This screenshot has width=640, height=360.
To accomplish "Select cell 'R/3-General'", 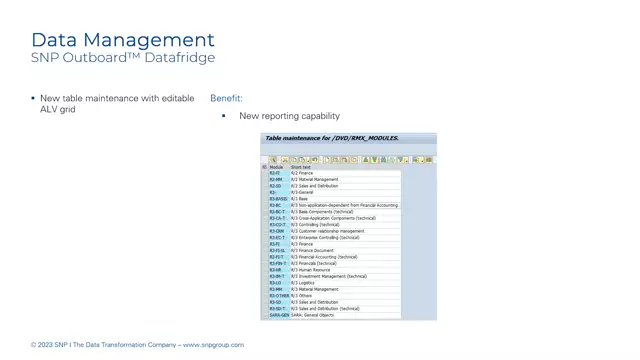I will coord(345,192).
